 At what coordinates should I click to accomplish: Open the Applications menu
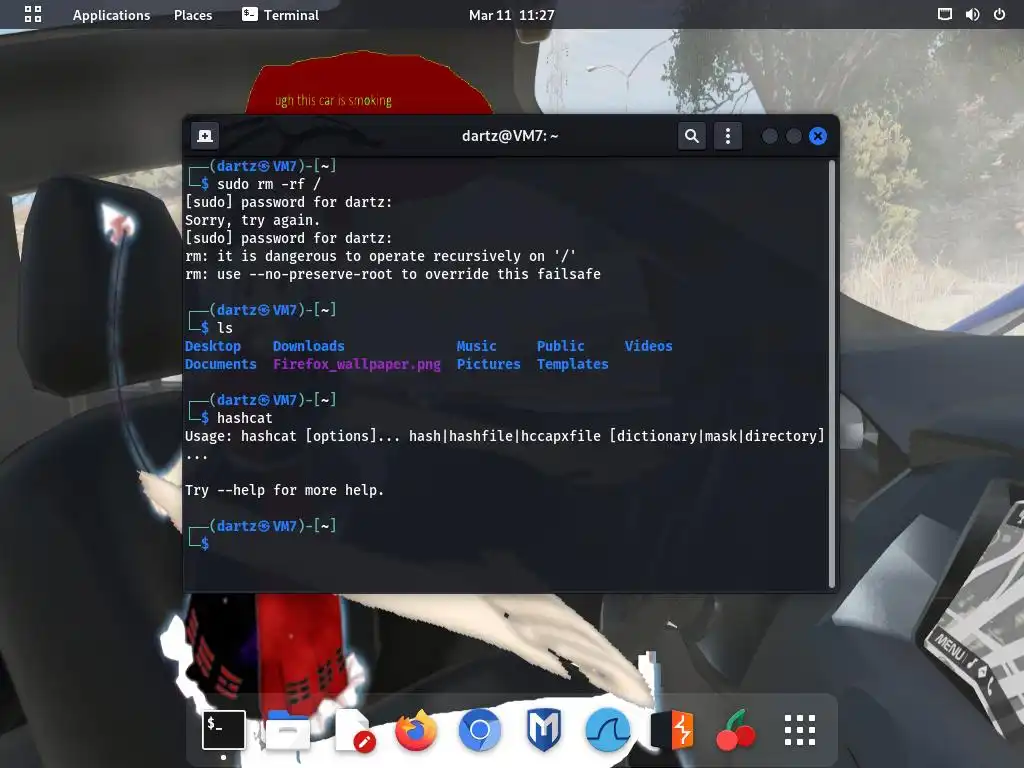click(111, 15)
